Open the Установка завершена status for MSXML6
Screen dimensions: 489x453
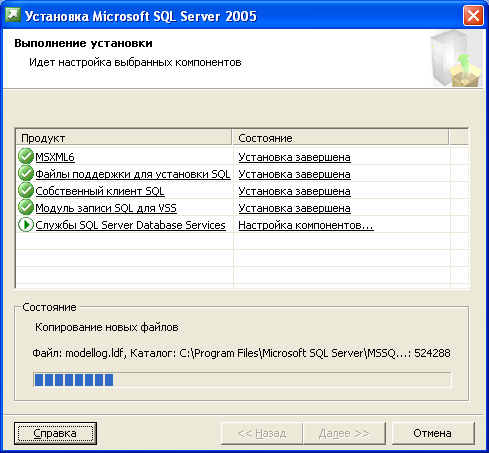point(294,157)
